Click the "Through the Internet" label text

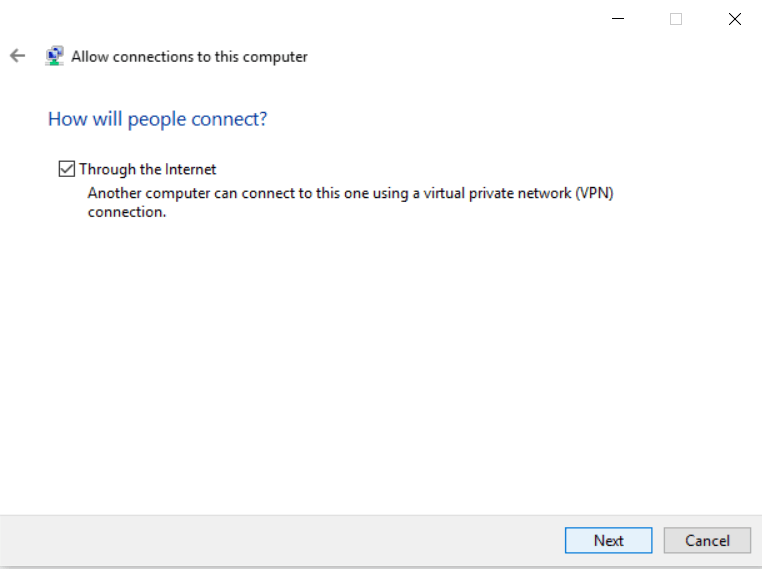[147, 169]
